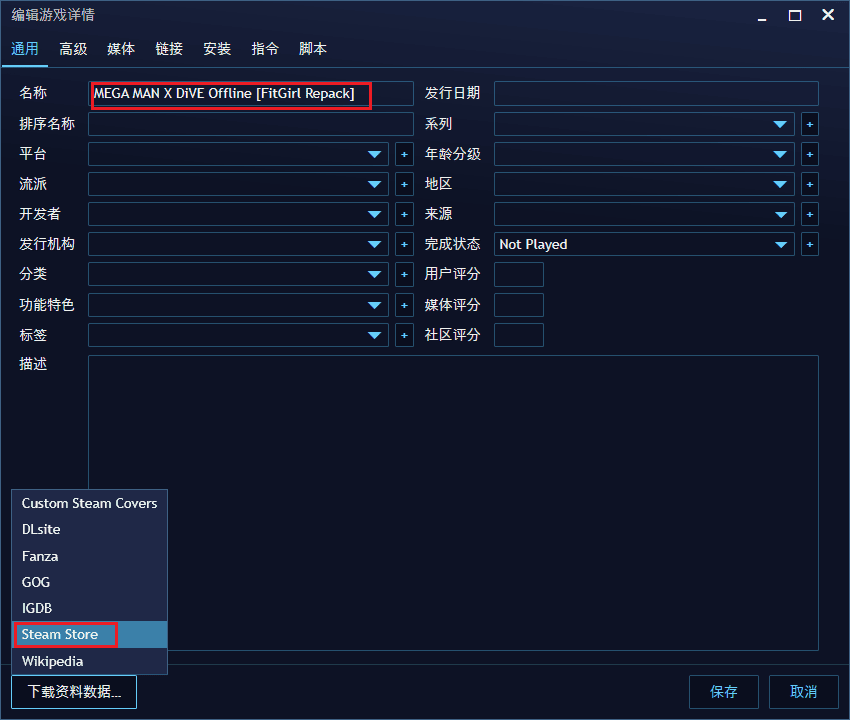Image resolution: width=850 pixels, height=720 pixels.
Task: Click the plus icon next to 年龄分级
Action: [x=810, y=154]
